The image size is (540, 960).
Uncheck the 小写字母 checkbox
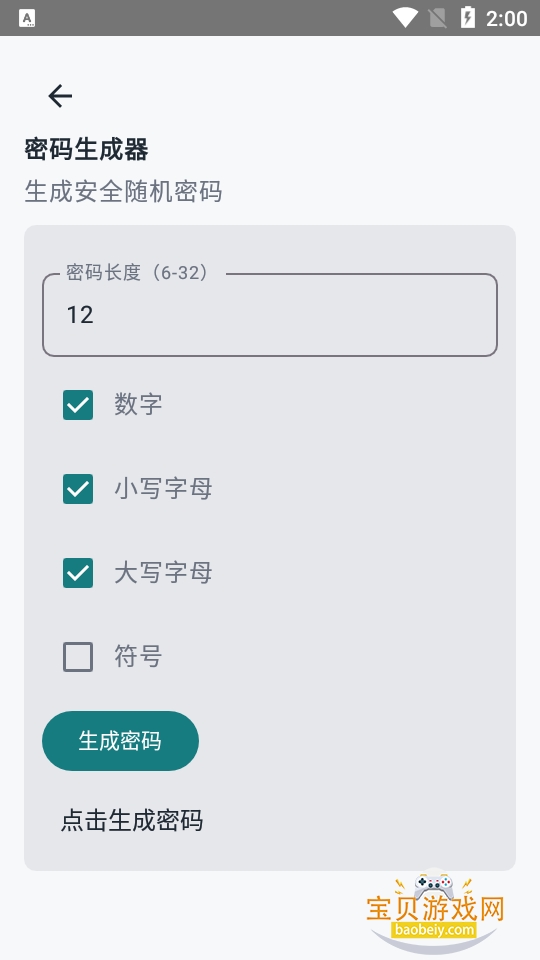tap(78, 489)
